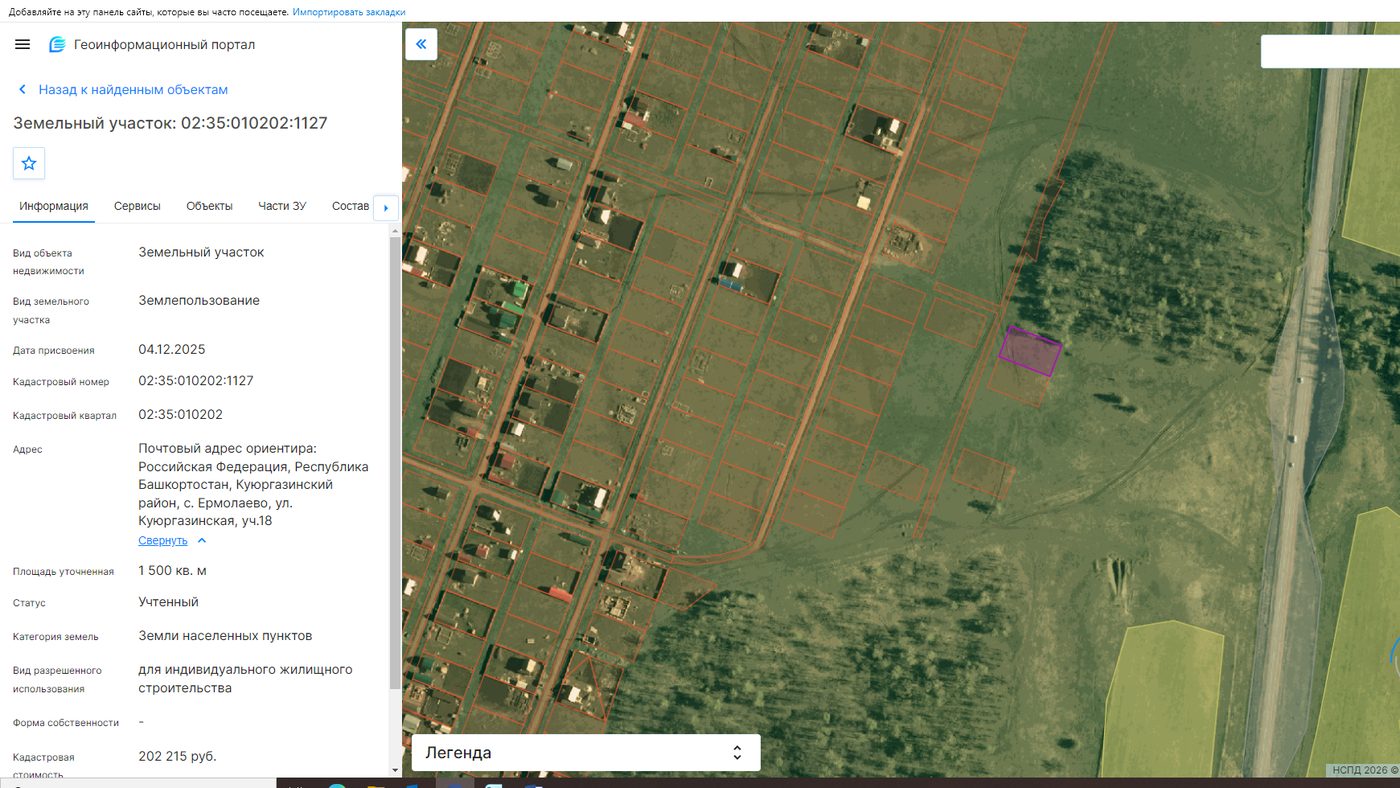The height and width of the screenshot is (788, 1400).
Task: Add parcel to favorites with star icon
Action: pos(29,163)
